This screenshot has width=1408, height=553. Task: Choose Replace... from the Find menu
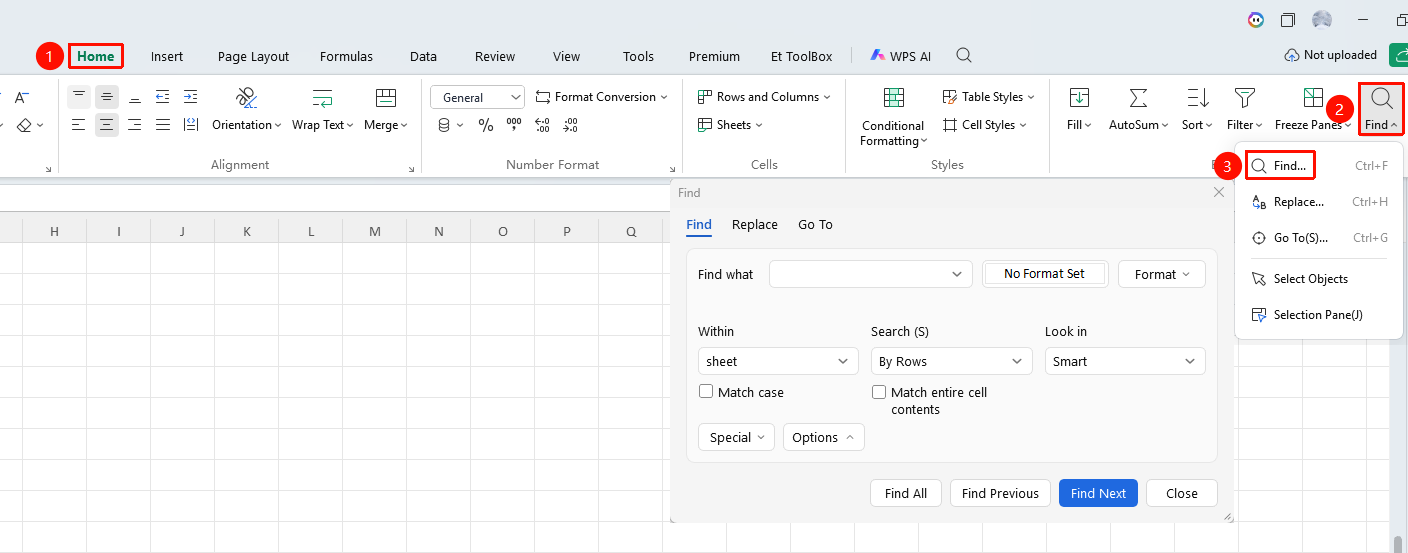[x=1319, y=202]
